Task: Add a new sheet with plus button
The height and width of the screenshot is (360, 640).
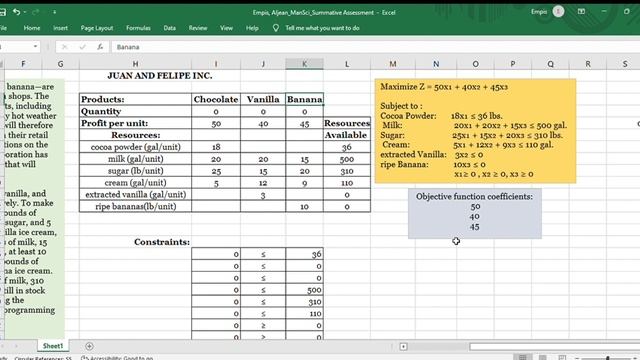Action: [89, 347]
